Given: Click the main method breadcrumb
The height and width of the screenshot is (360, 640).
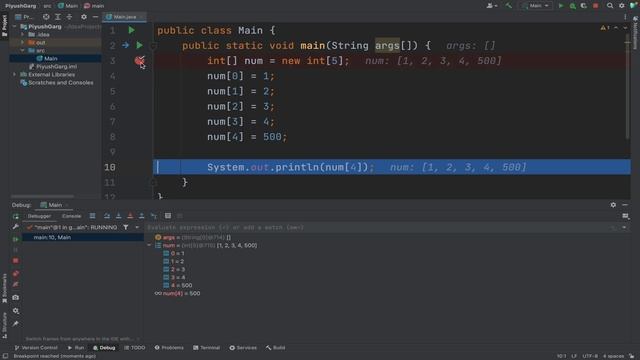Looking at the screenshot, I should coord(94,6).
